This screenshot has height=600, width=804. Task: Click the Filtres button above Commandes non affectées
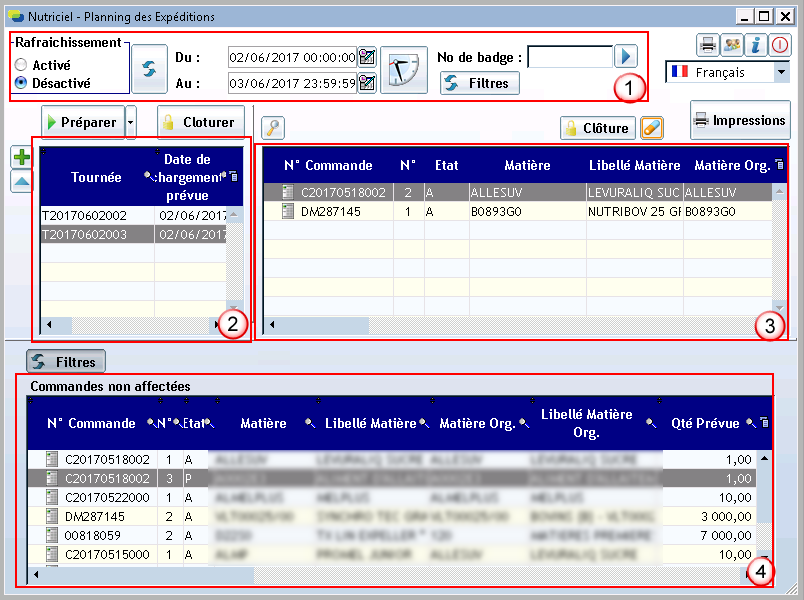coord(66,362)
